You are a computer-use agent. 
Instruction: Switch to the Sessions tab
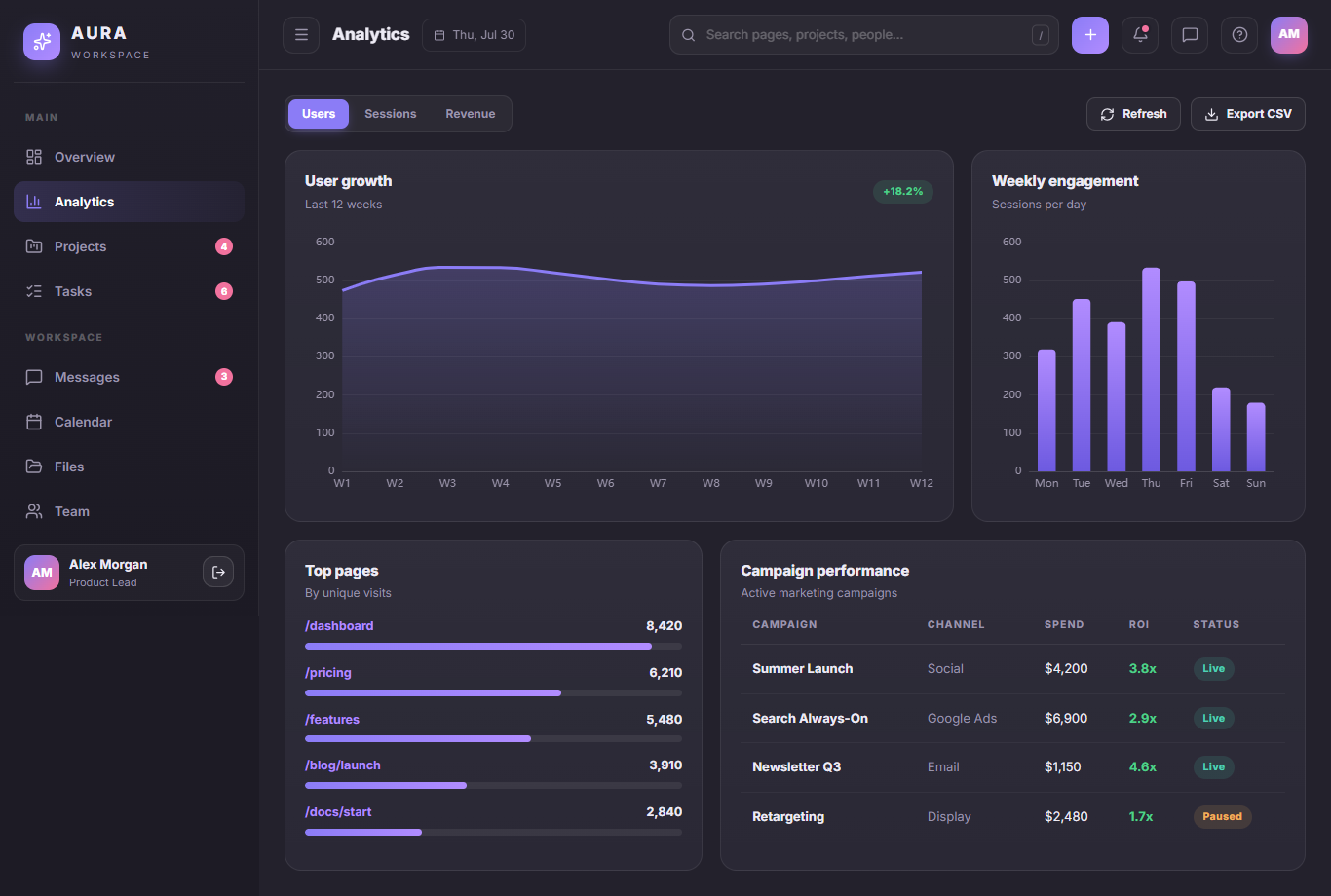pyautogui.click(x=391, y=114)
